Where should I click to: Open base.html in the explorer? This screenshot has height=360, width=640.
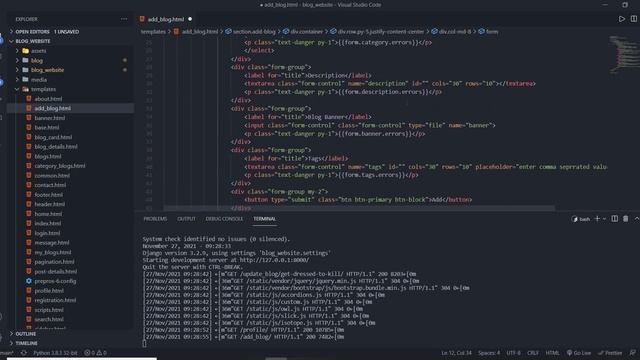coord(47,127)
